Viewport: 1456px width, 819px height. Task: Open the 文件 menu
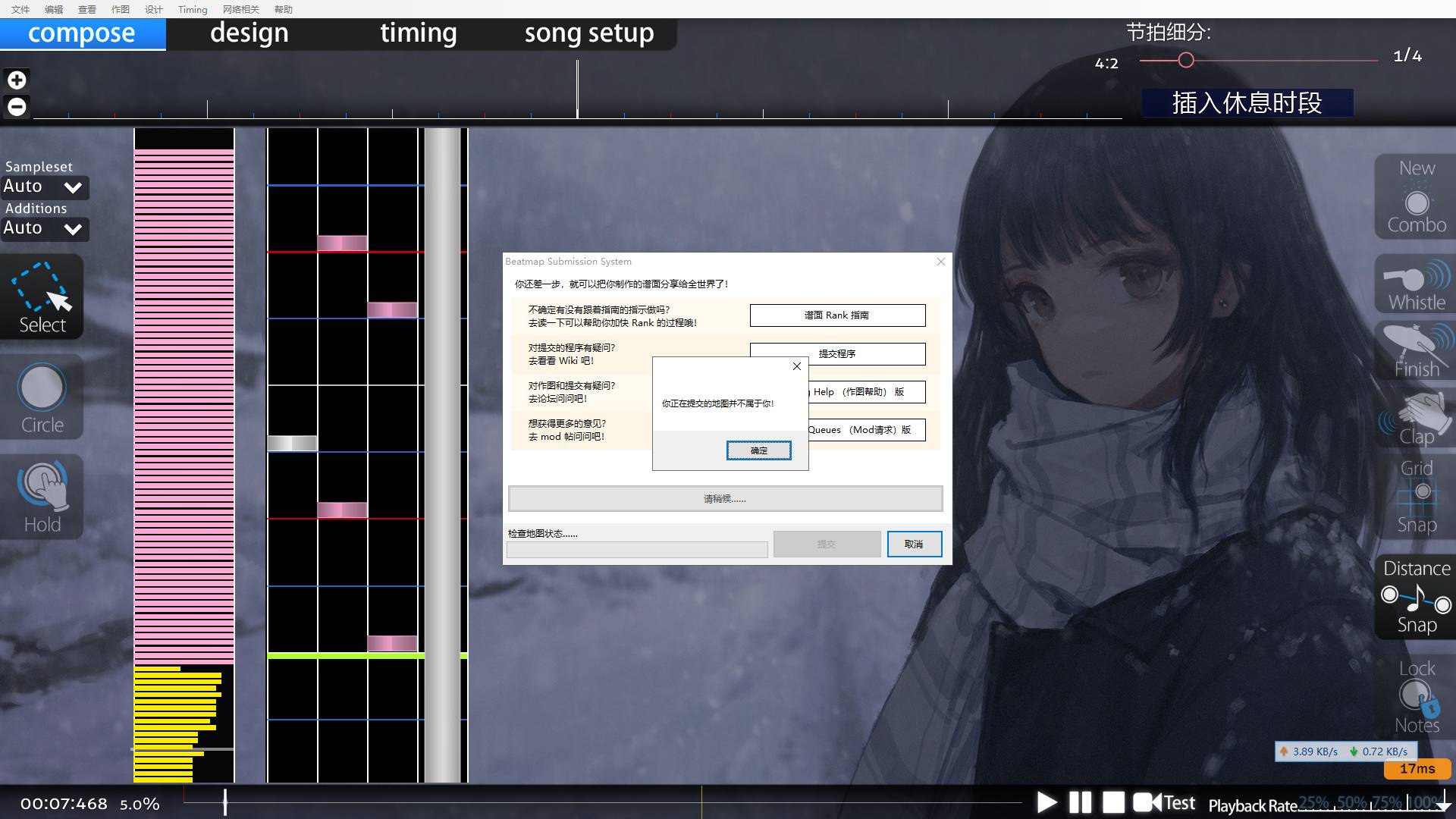(20, 9)
